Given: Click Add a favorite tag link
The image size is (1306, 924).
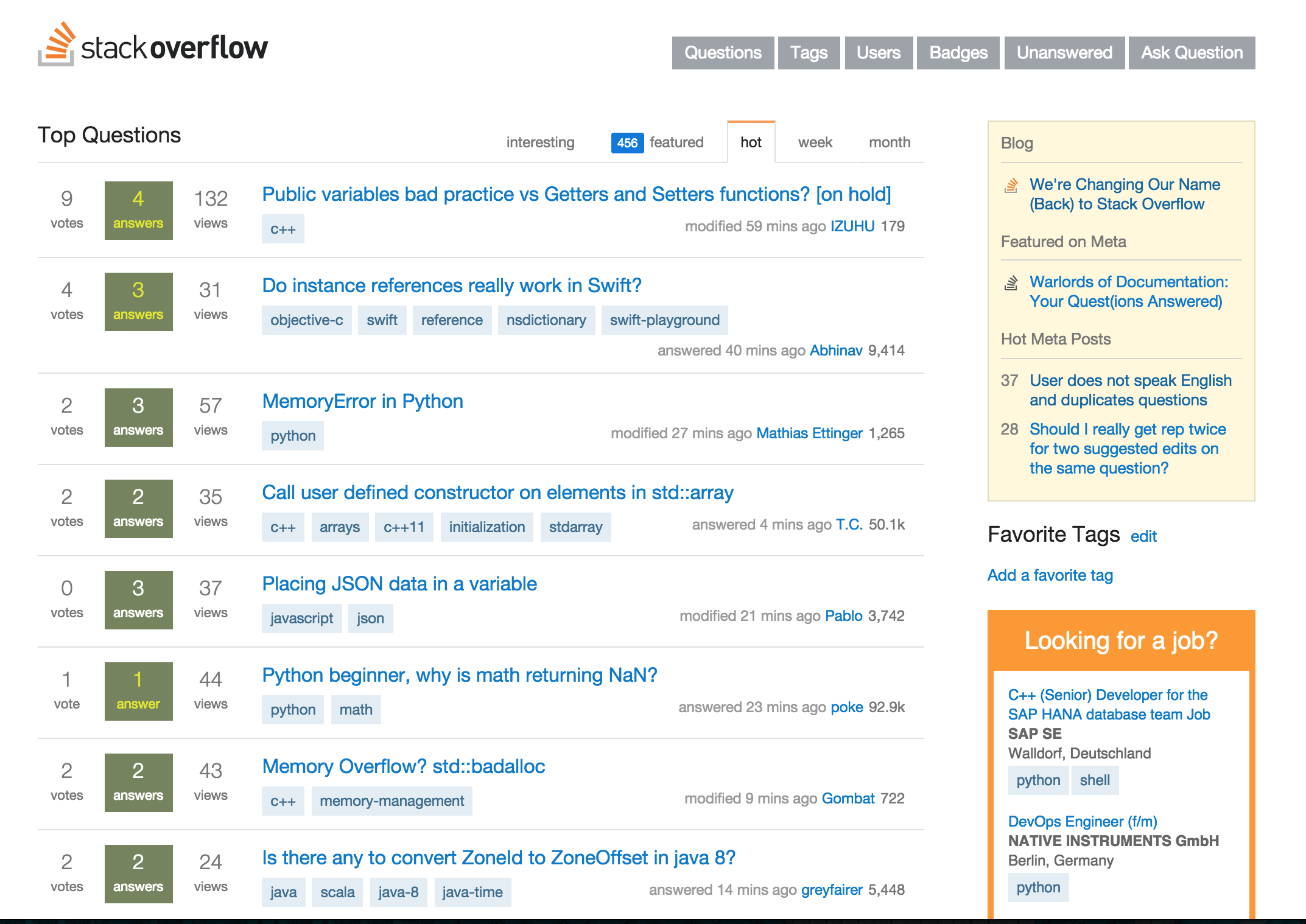Looking at the screenshot, I should click(x=1050, y=575).
